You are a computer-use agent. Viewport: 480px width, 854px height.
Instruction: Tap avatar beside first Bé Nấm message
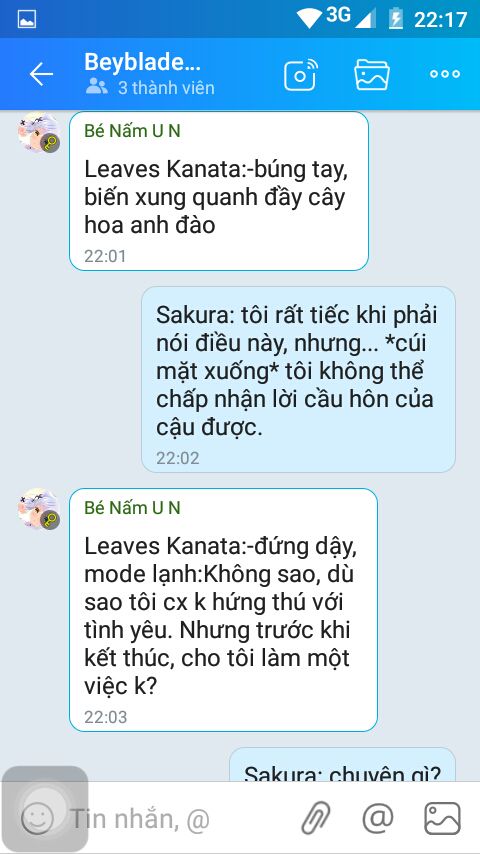tap(38, 132)
